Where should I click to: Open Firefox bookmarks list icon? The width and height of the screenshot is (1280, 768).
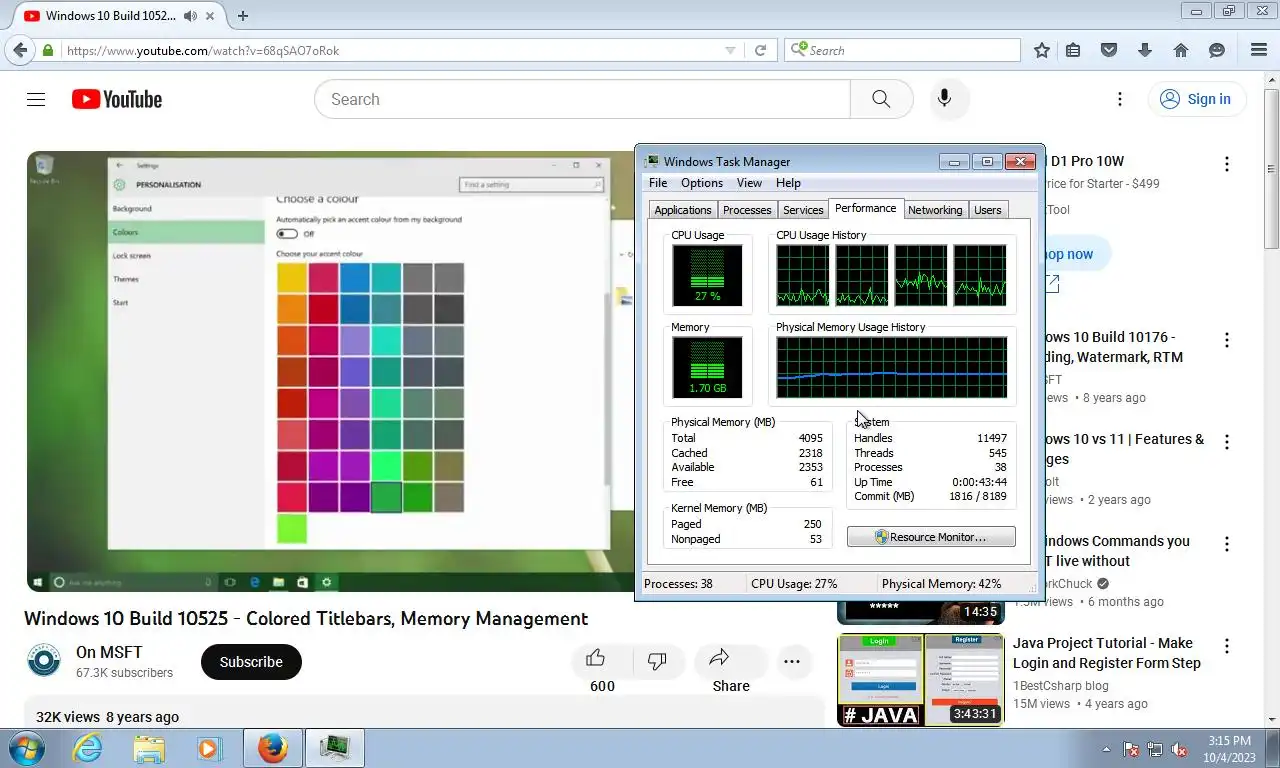pyautogui.click(x=1073, y=50)
